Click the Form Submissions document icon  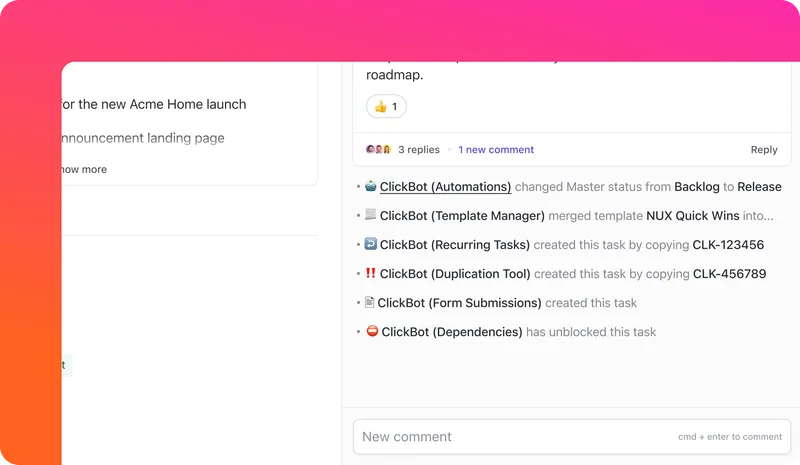click(369, 302)
